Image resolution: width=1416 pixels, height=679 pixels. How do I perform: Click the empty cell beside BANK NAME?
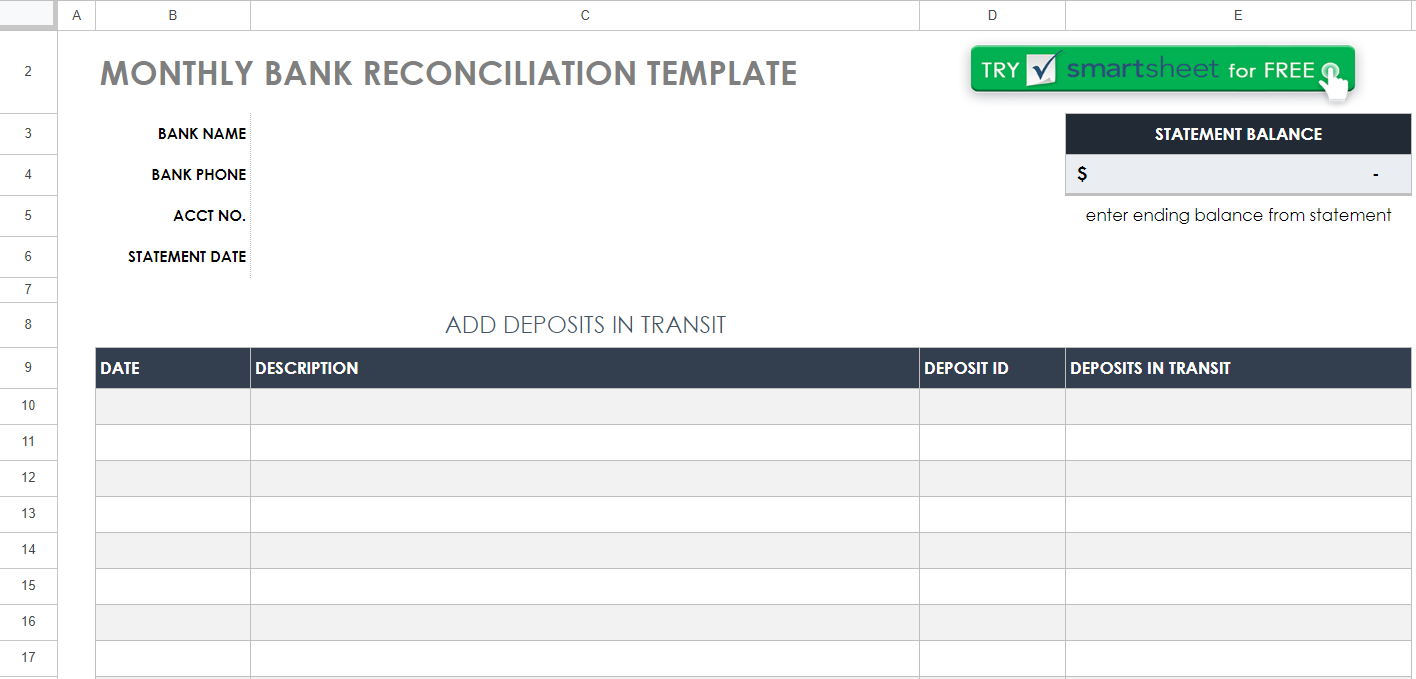coord(585,134)
